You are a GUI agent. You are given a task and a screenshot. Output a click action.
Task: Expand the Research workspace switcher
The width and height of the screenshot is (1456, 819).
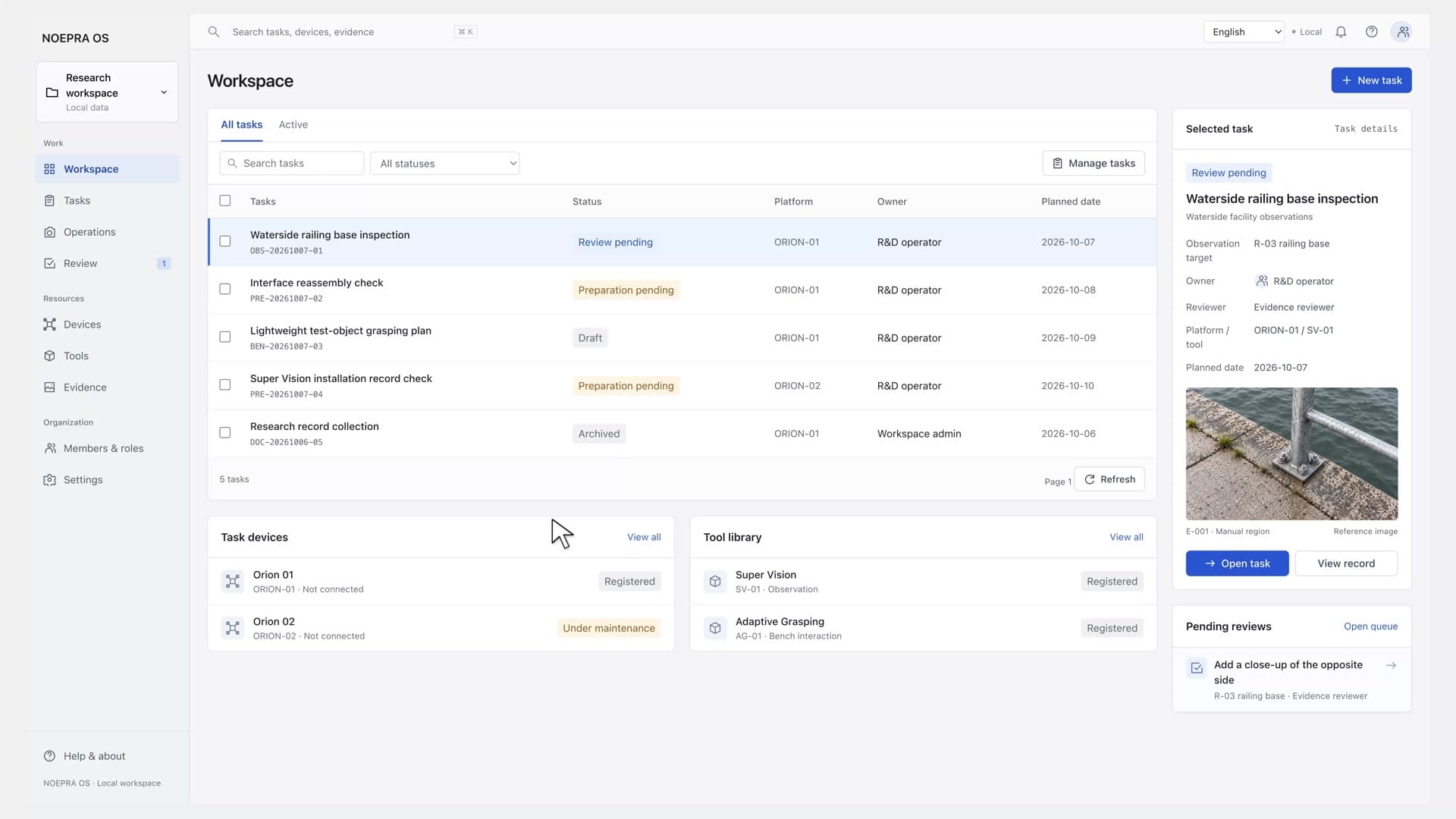(107, 92)
